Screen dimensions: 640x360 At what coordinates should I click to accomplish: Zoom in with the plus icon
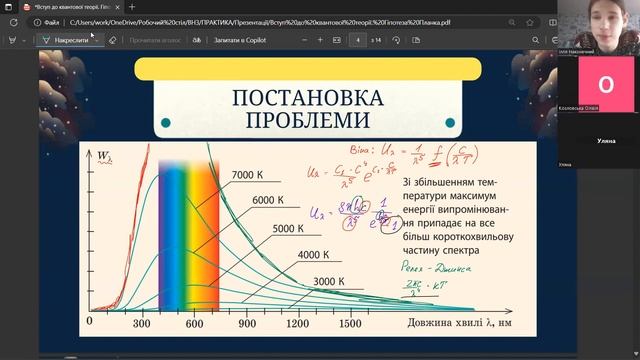pos(320,40)
